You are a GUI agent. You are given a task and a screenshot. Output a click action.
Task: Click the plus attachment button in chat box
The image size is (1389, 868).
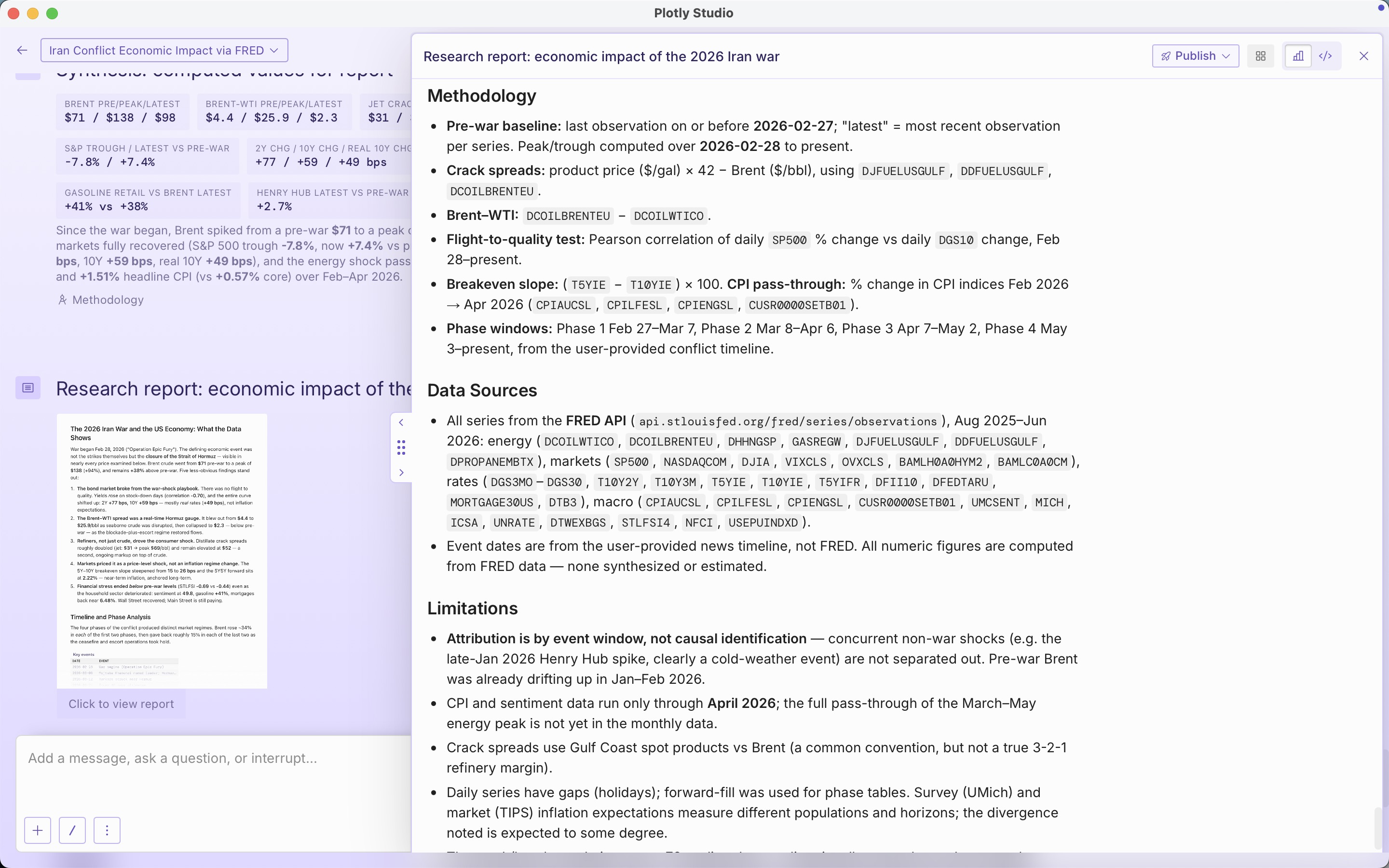pyautogui.click(x=38, y=830)
